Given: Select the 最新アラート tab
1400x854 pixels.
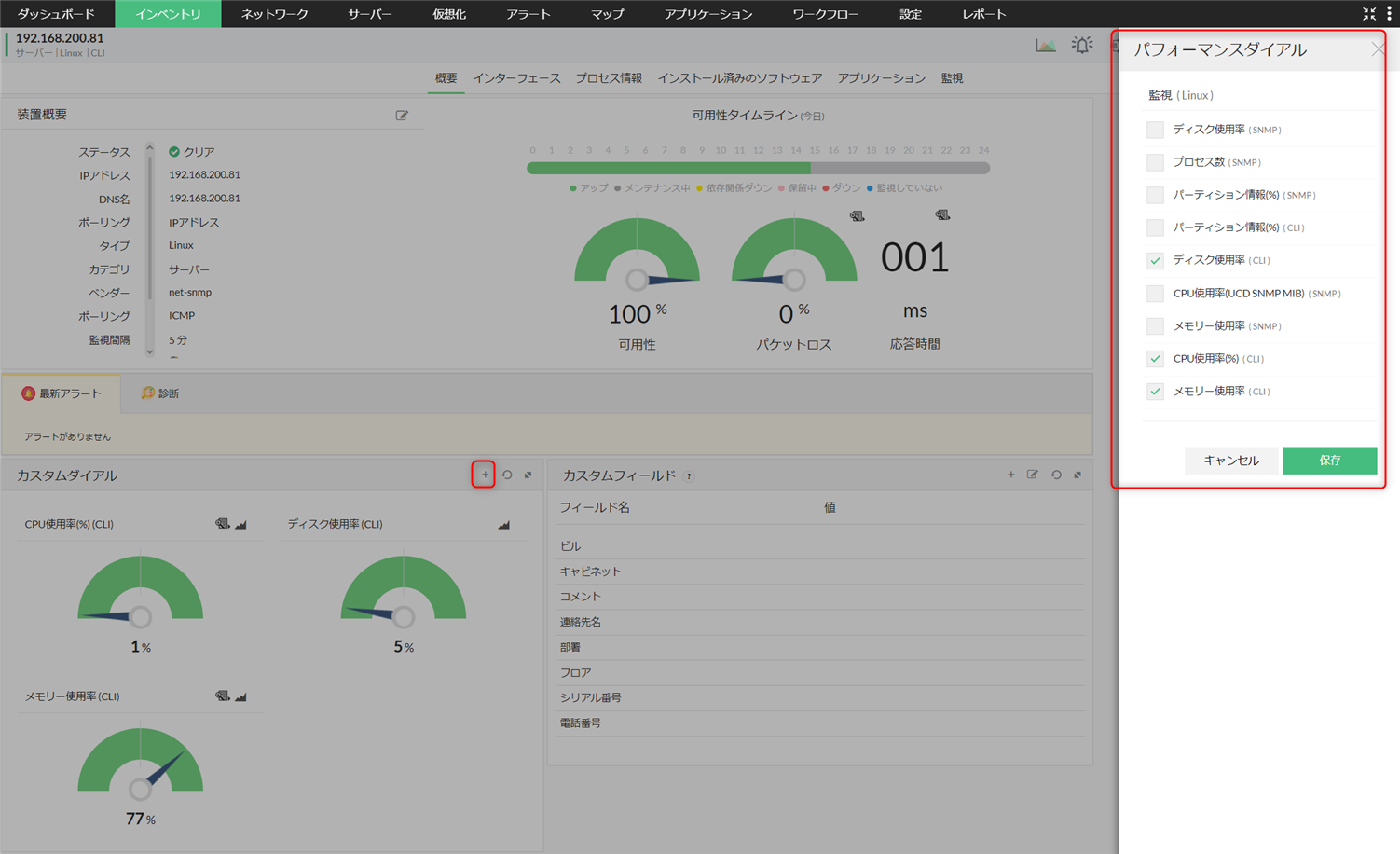Looking at the screenshot, I should (x=62, y=393).
